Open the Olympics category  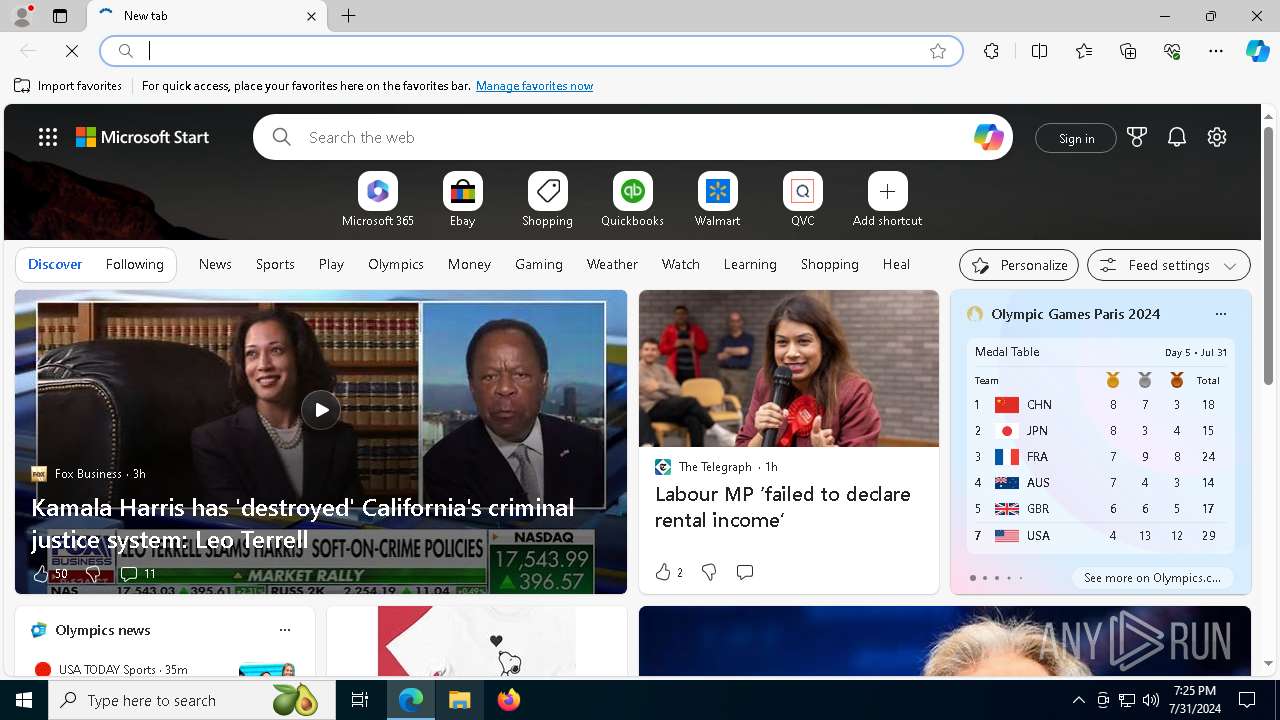pyautogui.click(x=396, y=264)
